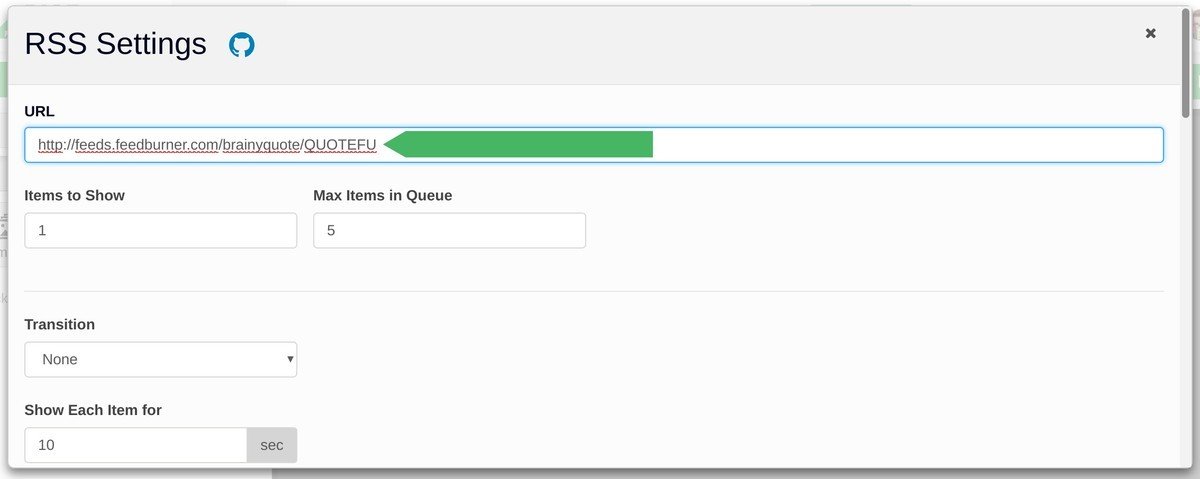Image resolution: width=1200 pixels, height=479 pixels.
Task: Select the Max Items in Queue label
Action: (382, 195)
